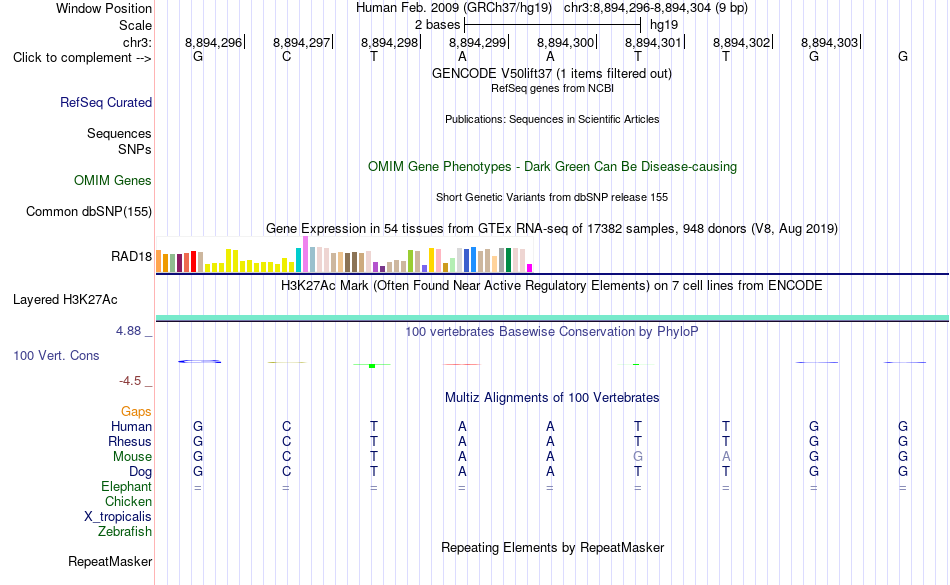Click '100 vertebrates Basewise Conservation by PhyloP'
This screenshot has width=950, height=585.
(x=552, y=331)
